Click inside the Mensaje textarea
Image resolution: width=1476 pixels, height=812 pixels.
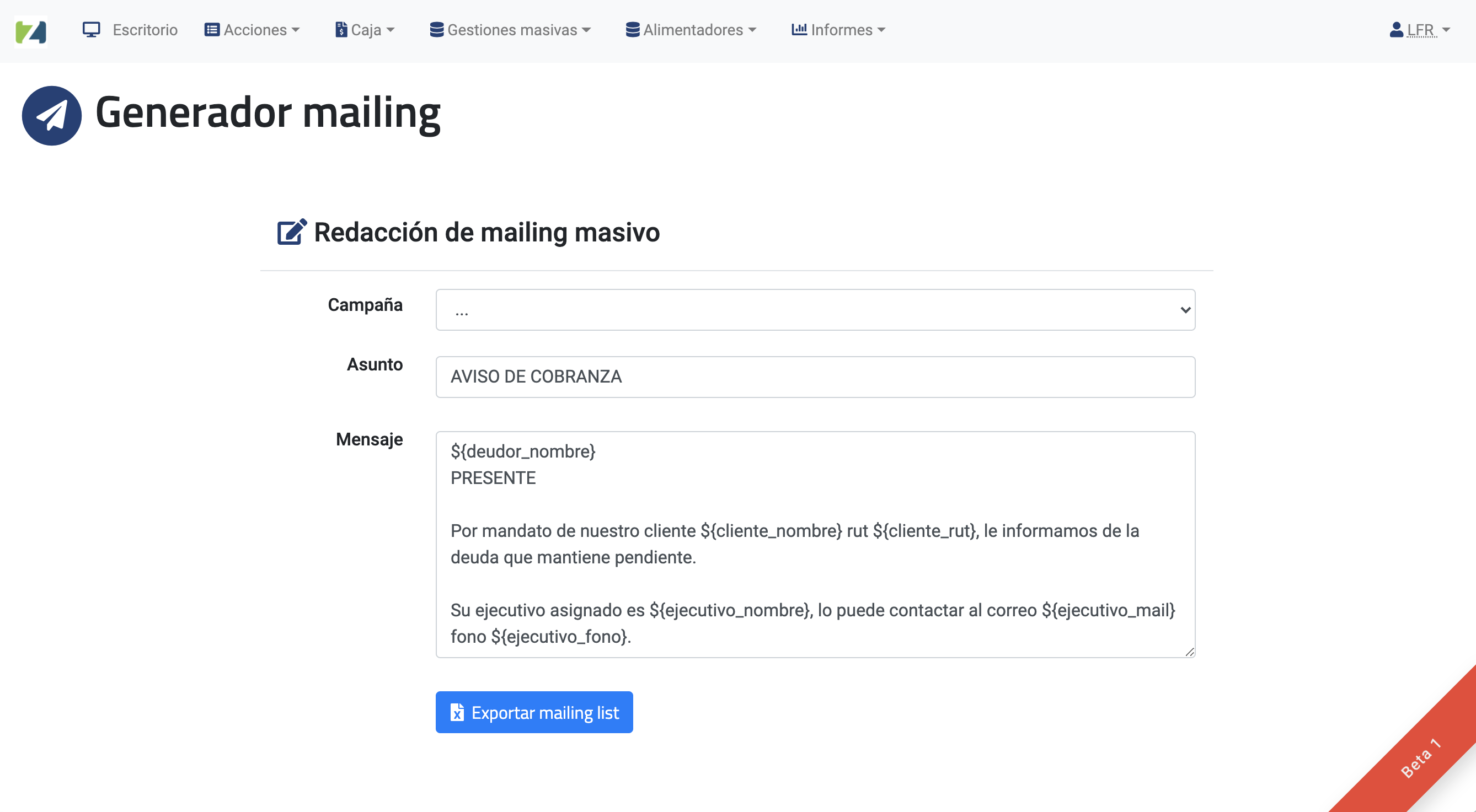815,544
